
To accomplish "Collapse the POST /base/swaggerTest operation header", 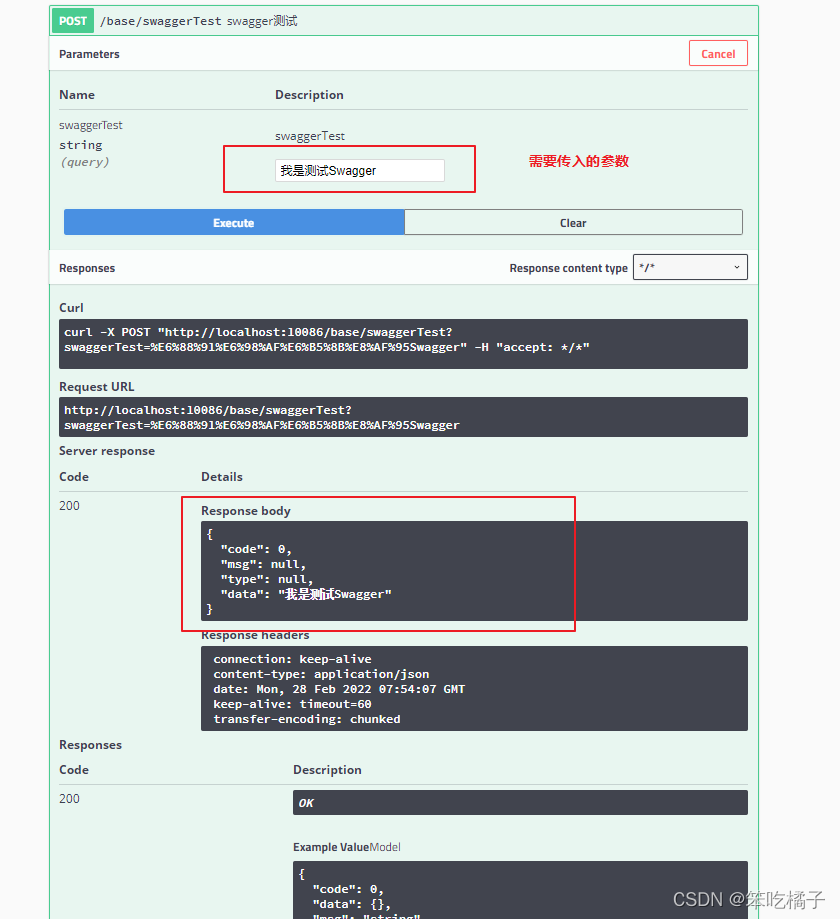I will (x=404, y=21).
